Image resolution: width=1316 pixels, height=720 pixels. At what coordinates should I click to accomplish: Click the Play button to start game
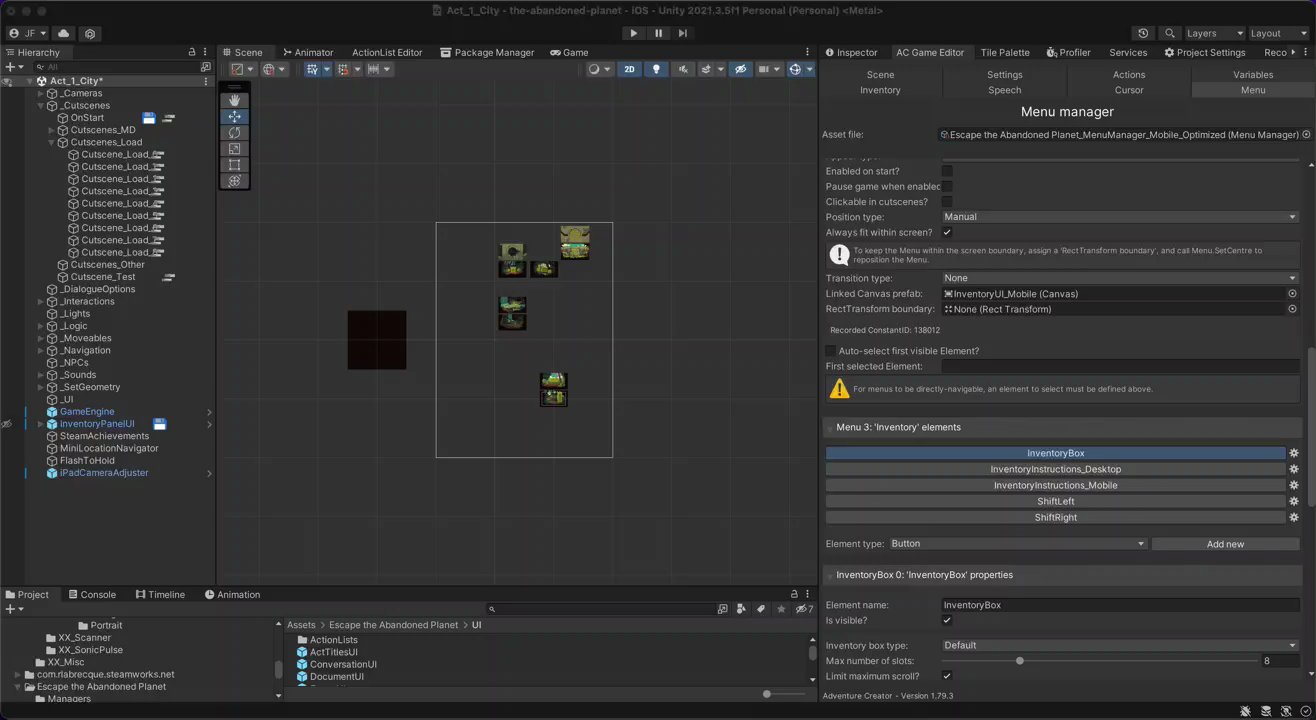pyautogui.click(x=633, y=33)
